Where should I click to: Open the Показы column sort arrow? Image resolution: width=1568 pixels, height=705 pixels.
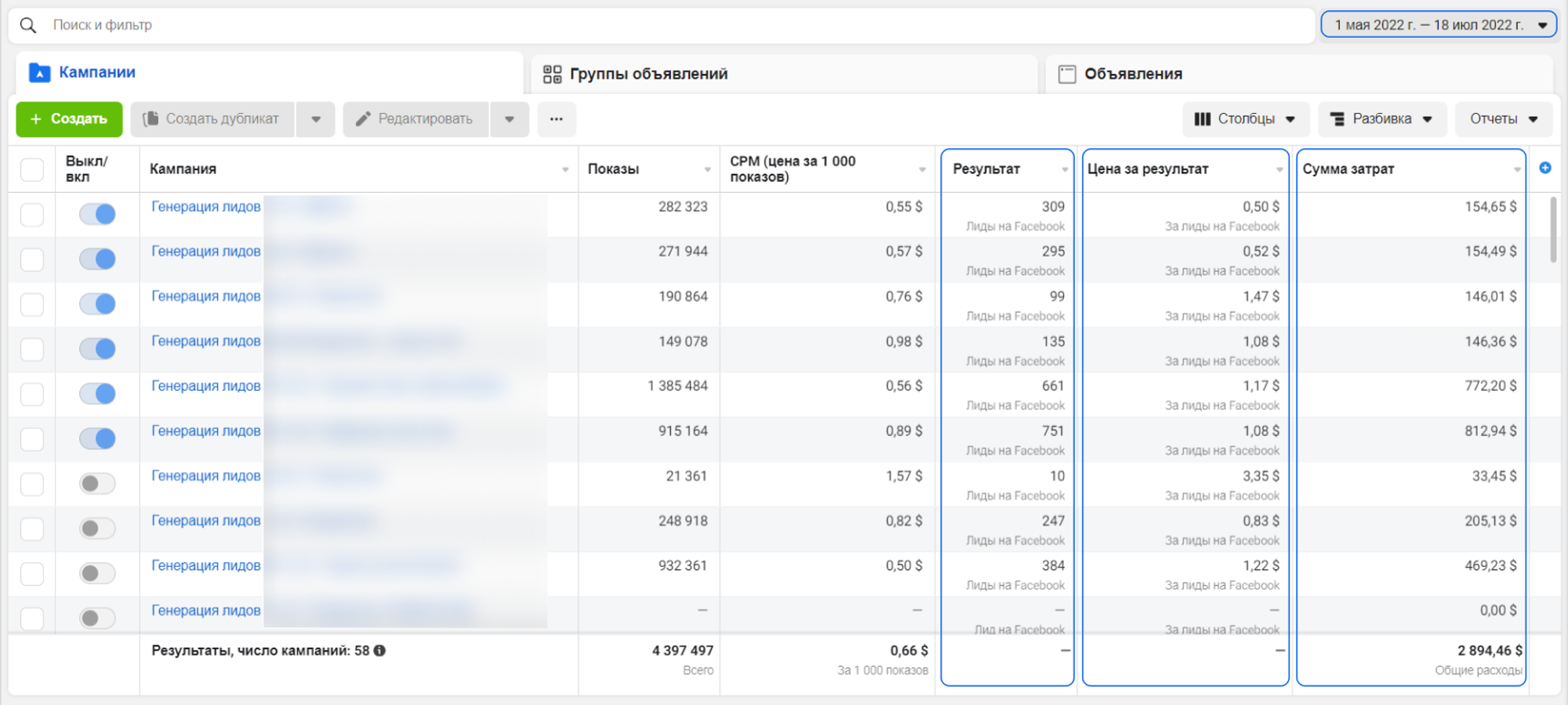pyautogui.click(x=707, y=169)
